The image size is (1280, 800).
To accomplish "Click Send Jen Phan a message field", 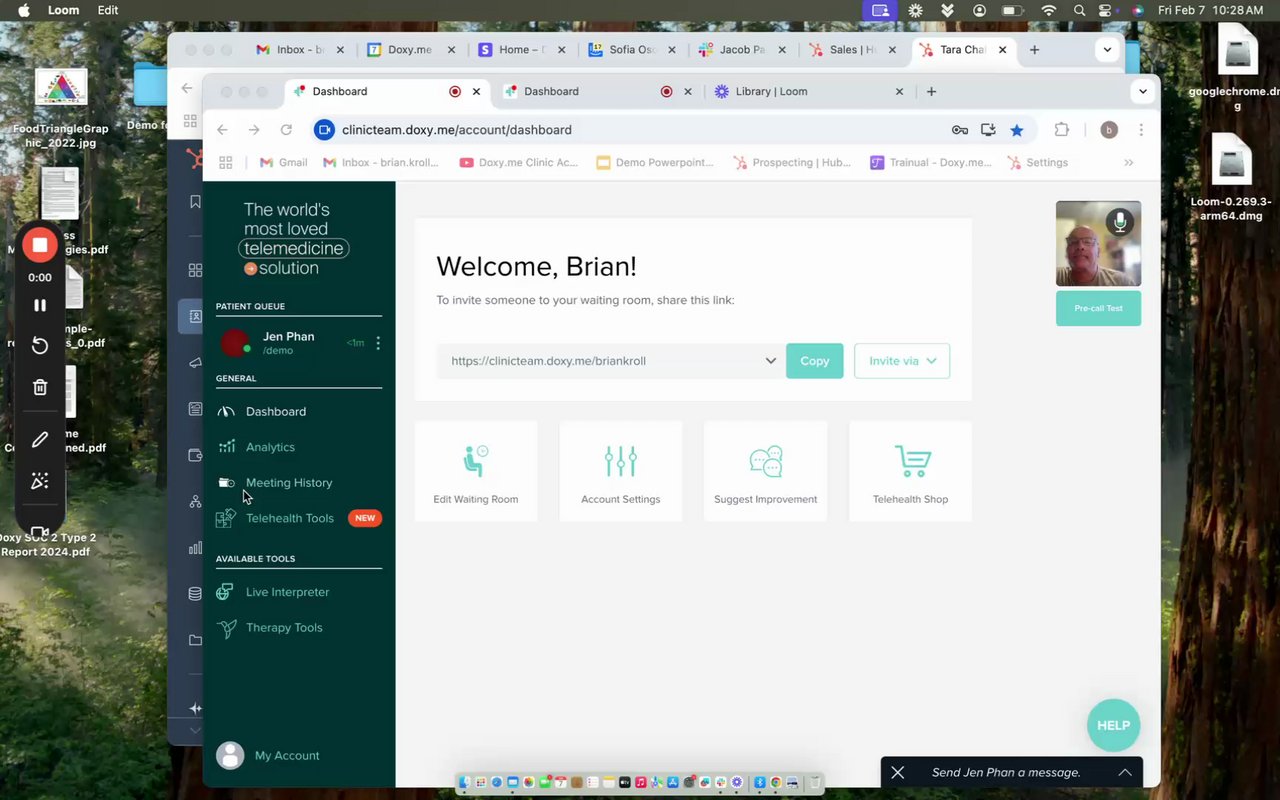I will coord(1006,772).
